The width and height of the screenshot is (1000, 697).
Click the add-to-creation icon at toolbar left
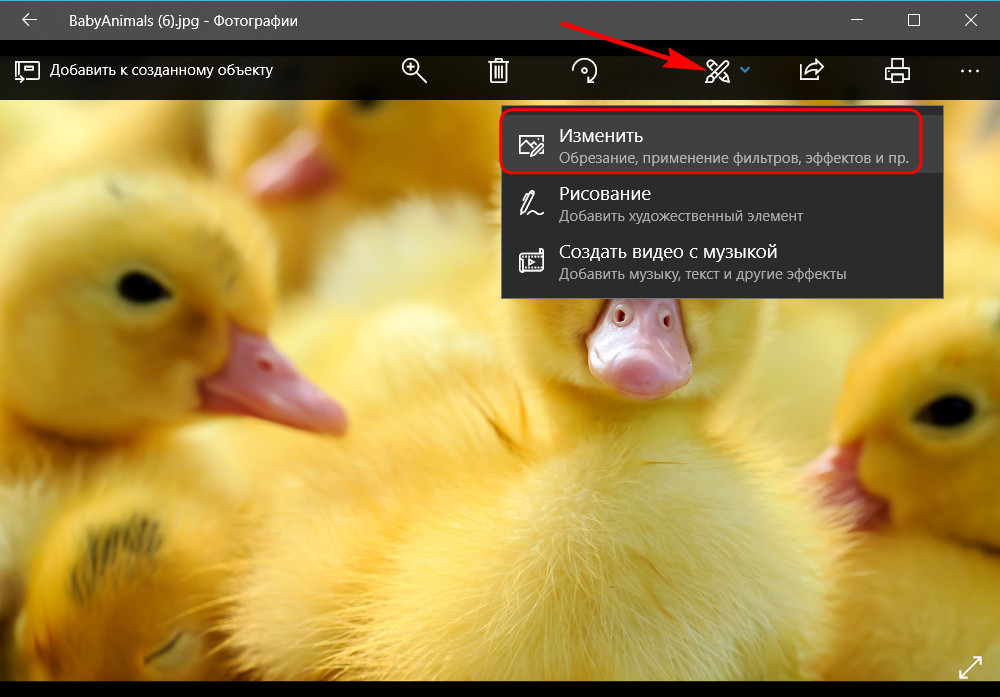point(26,70)
